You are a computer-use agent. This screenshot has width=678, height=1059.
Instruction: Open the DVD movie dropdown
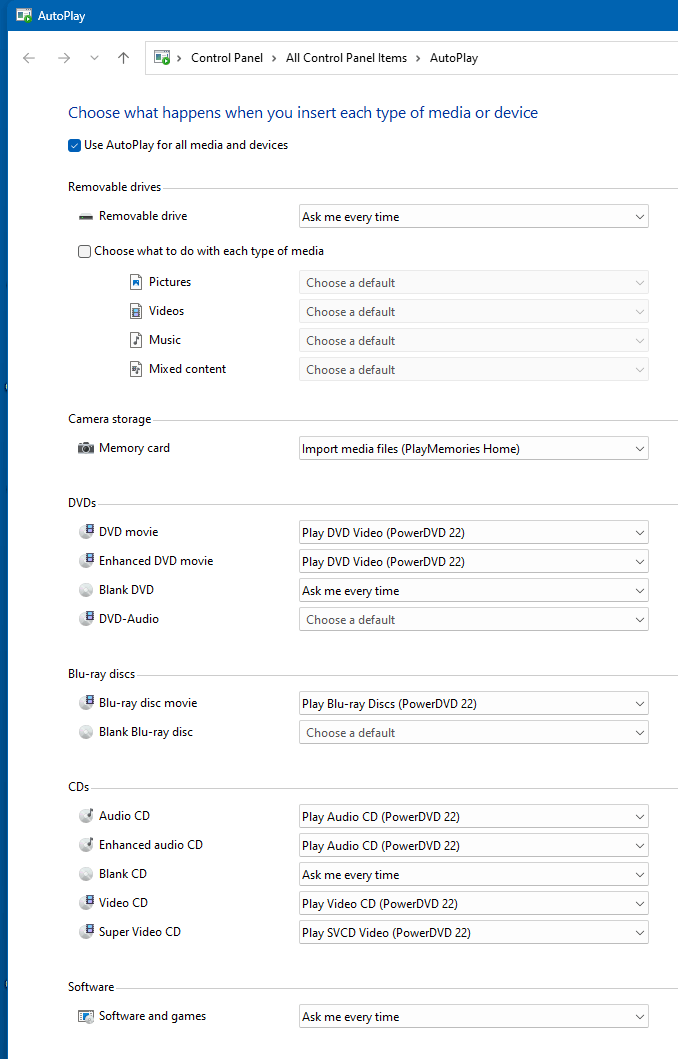pyautogui.click(x=473, y=532)
